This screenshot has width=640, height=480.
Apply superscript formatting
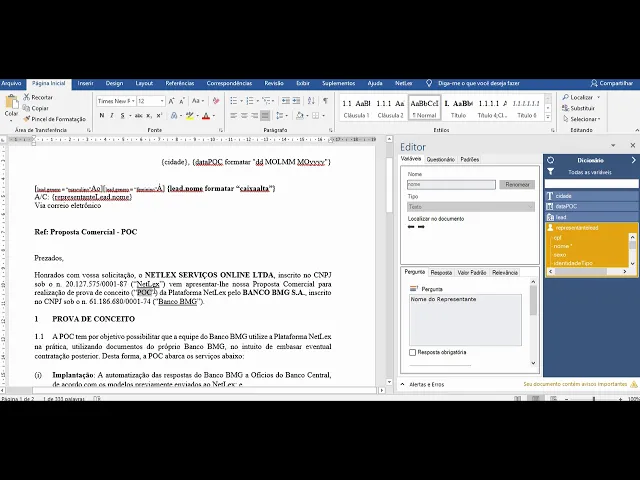tap(160, 116)
